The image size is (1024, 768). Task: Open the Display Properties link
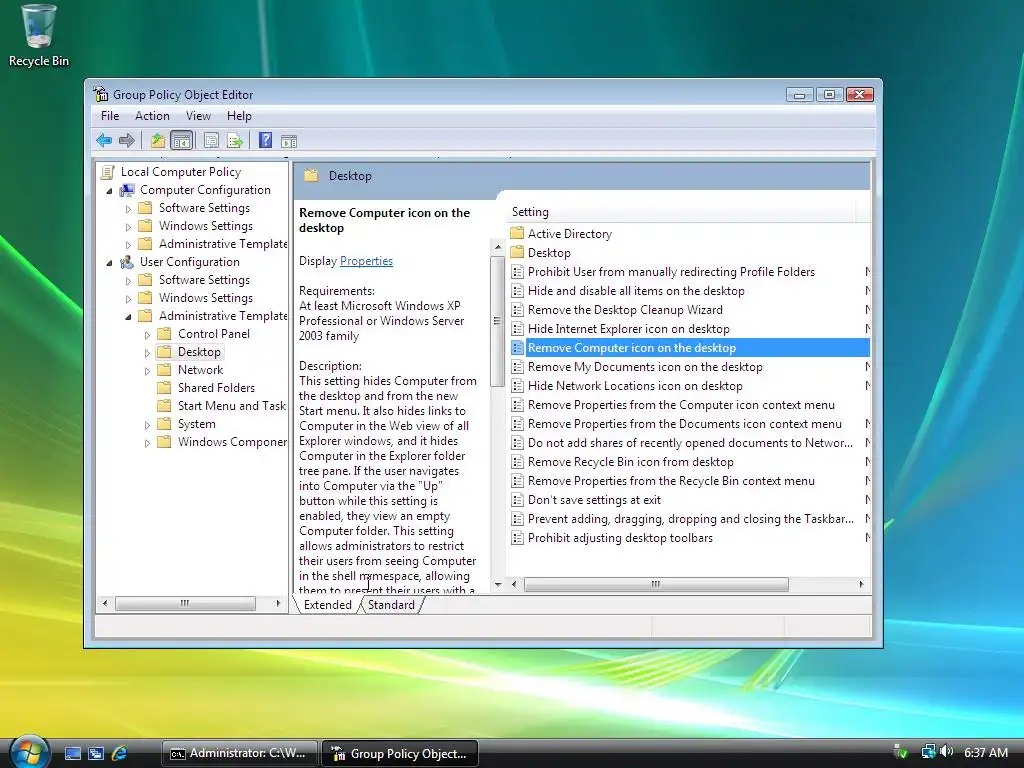[366, 261]
